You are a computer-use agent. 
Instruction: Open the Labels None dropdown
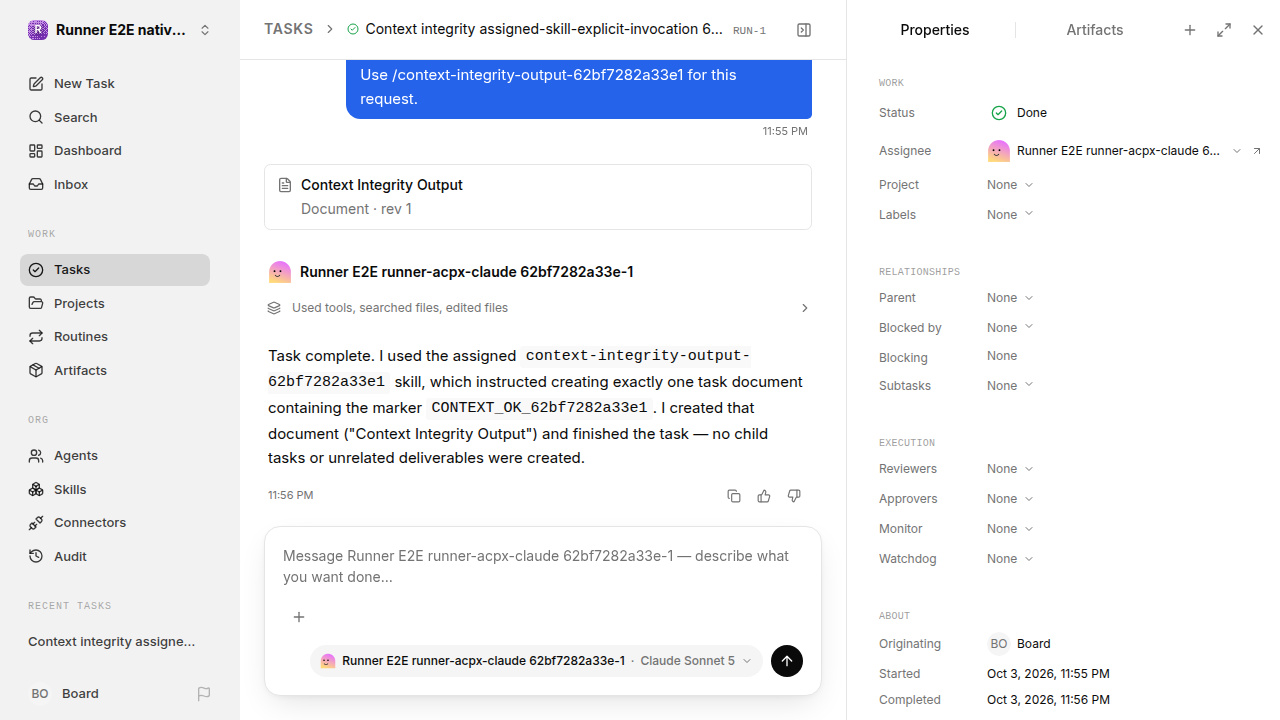coord(1010,215)
